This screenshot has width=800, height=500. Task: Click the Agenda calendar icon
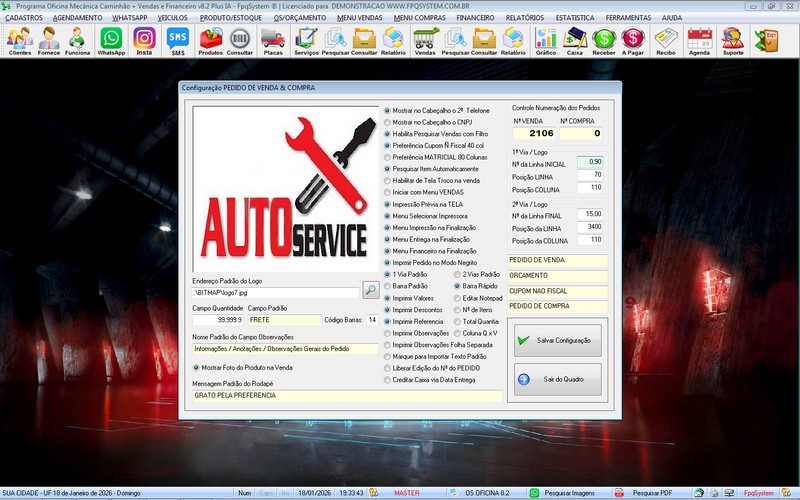click(699, 41)
